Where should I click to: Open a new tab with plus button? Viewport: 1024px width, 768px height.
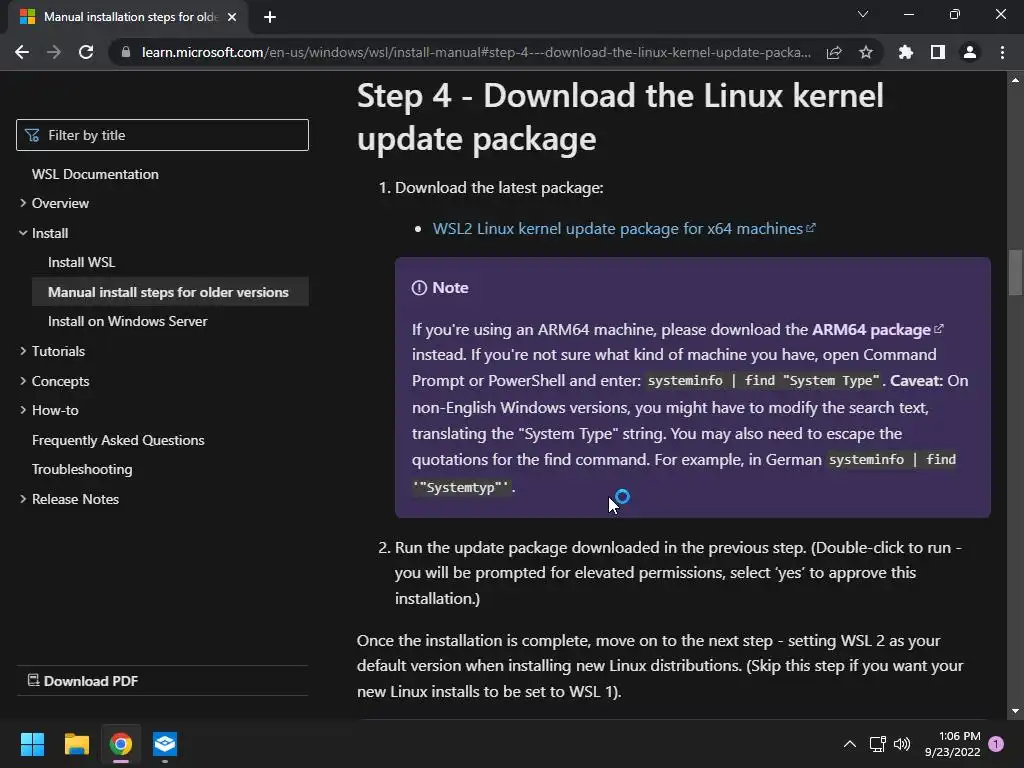270,17
